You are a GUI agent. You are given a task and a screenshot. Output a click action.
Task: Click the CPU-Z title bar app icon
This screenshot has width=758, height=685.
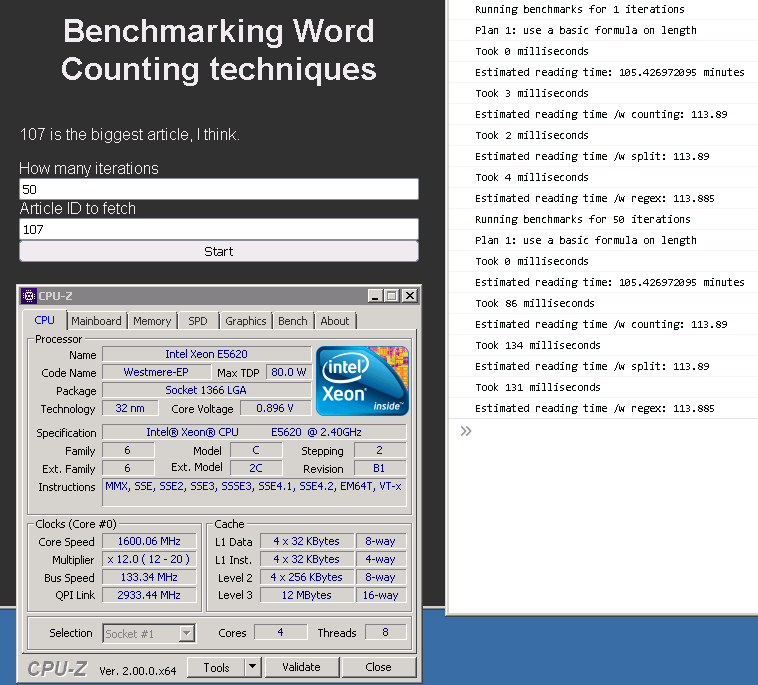29,296
